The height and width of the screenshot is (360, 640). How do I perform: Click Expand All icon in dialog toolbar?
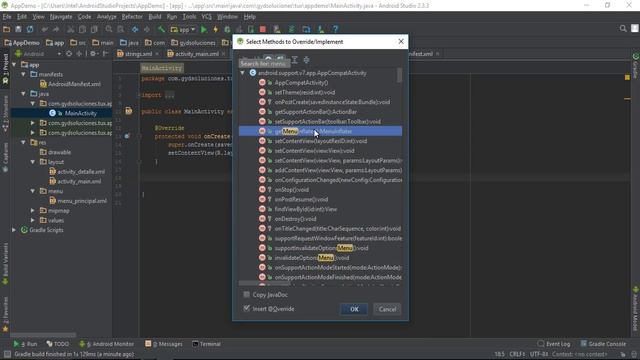tap(295, 60)
